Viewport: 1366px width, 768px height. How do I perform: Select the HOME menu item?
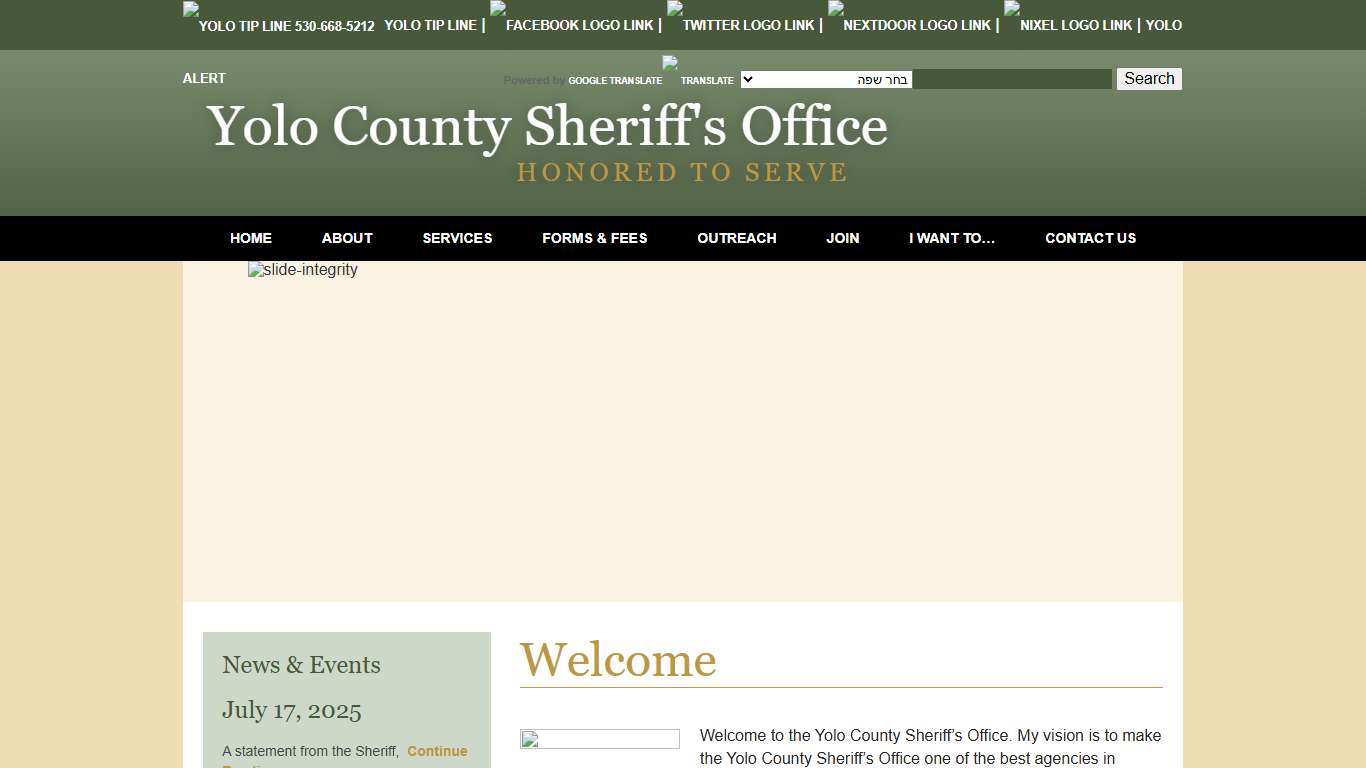(250, 238)
